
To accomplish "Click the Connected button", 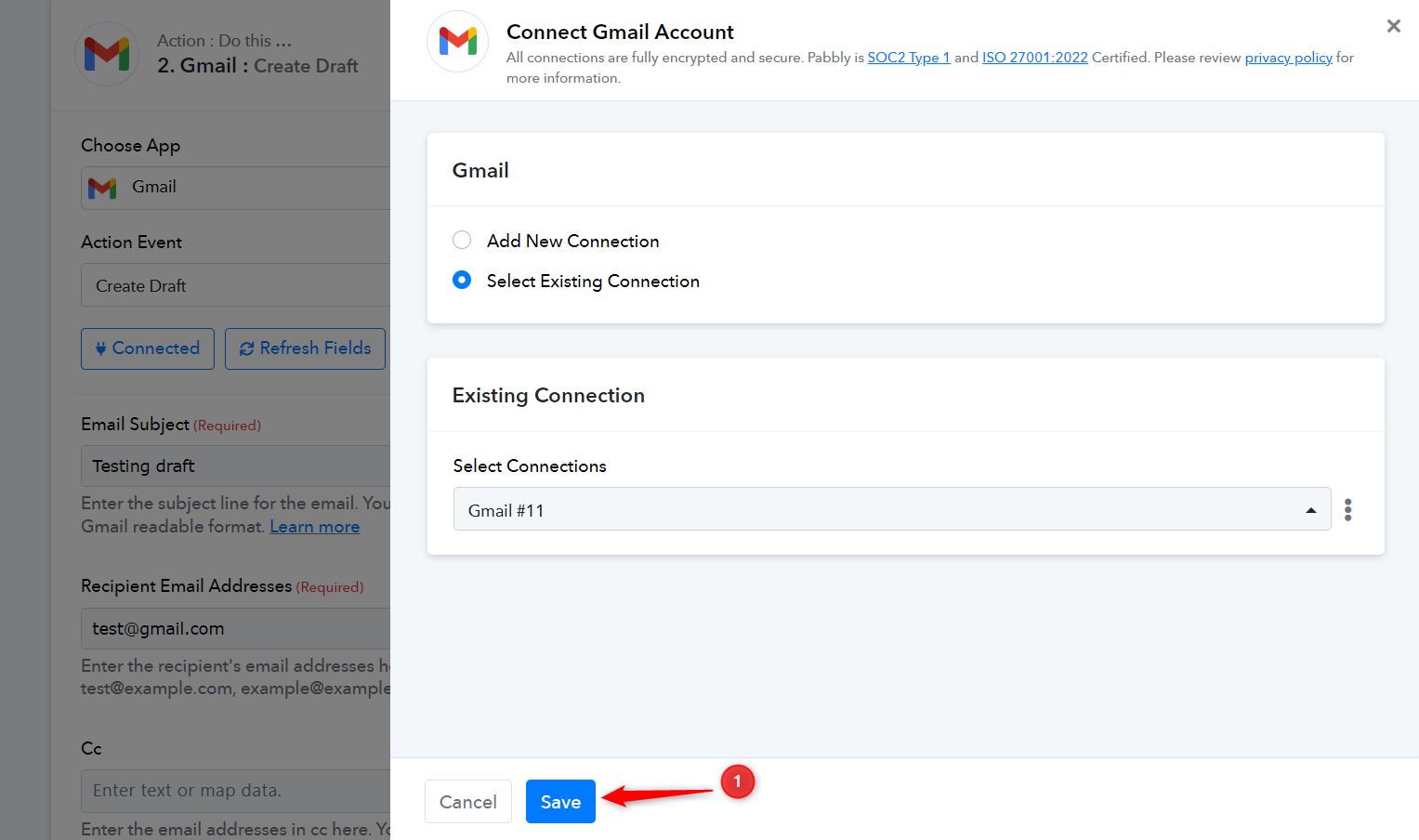I will pos(148,348).
